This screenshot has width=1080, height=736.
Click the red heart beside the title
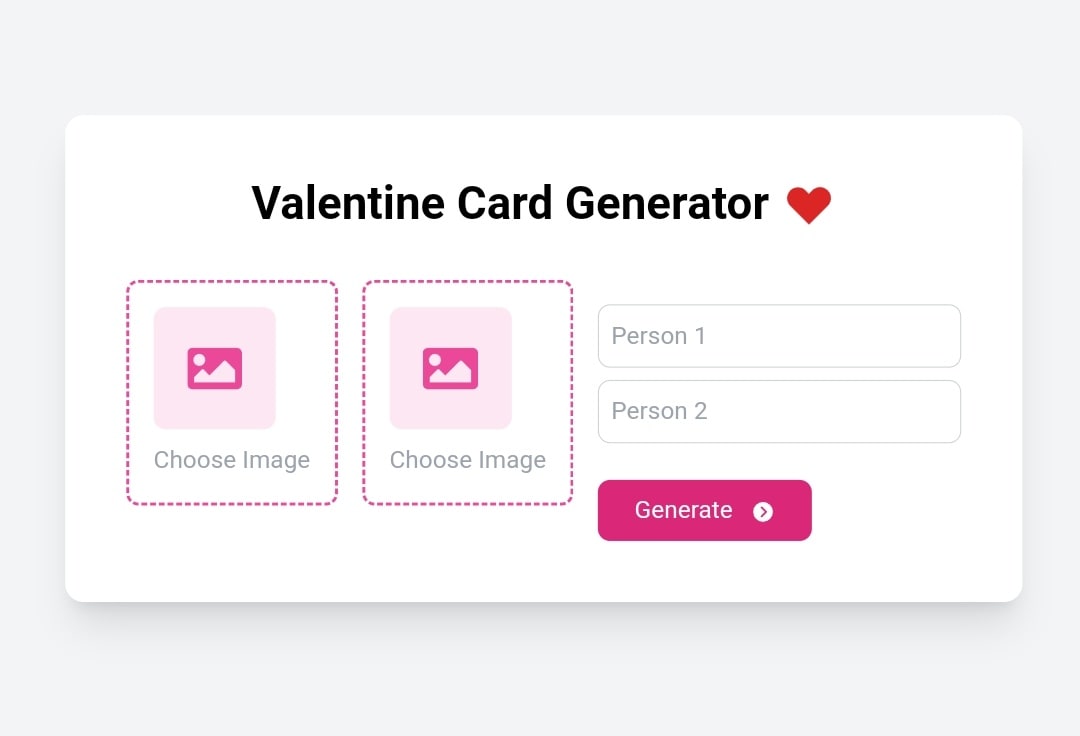coord(808,205)
